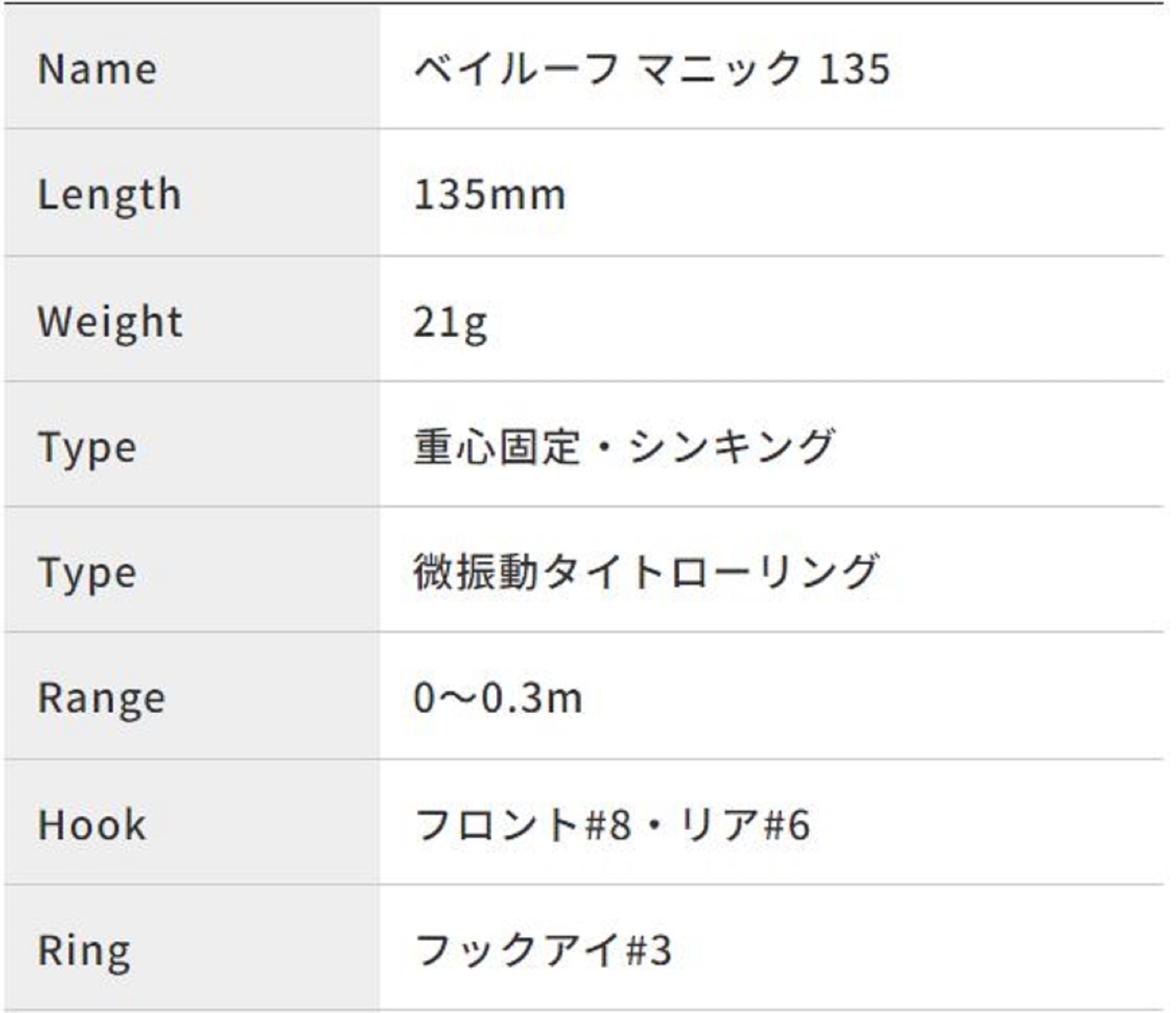The image size is (1176, 1013).
Task: Click the シンキング text in the type value
Action: pyautogui.click(x=731, y=446)
